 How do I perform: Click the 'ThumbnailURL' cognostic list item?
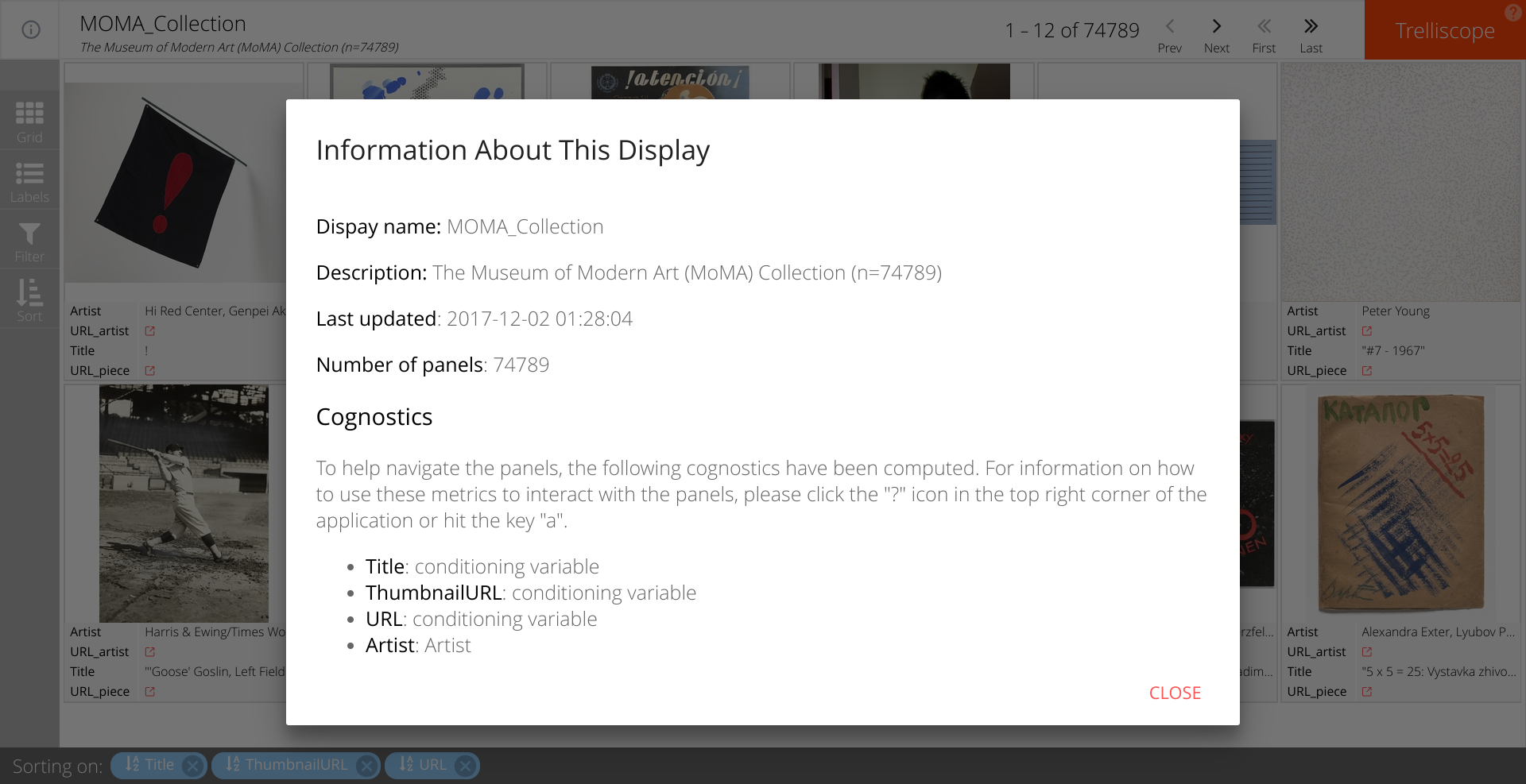pyautogui.click(x=531, y=593)
